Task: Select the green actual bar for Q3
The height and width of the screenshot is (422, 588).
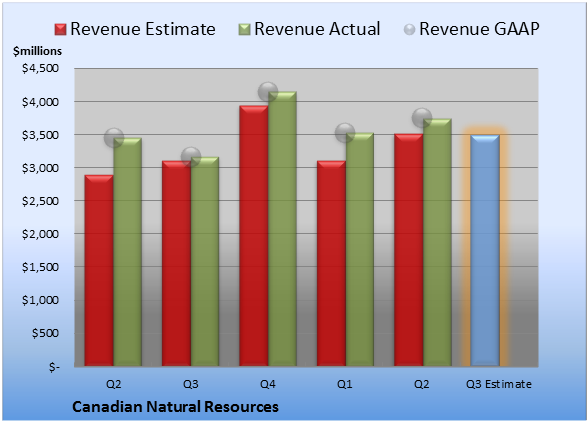Action: [x=205, y=261]
